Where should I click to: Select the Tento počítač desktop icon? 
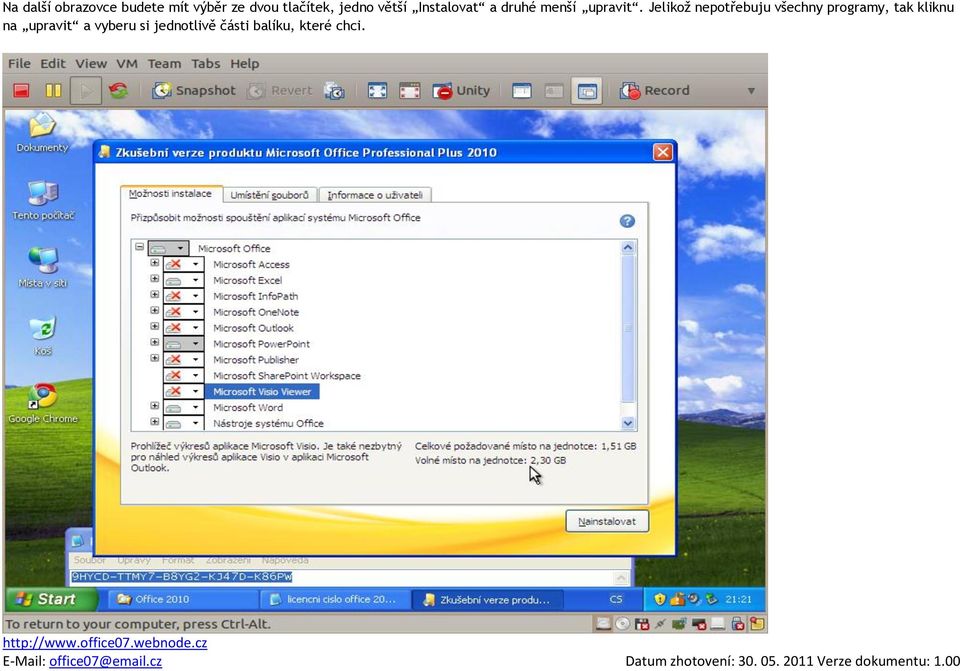click(43, 200)
